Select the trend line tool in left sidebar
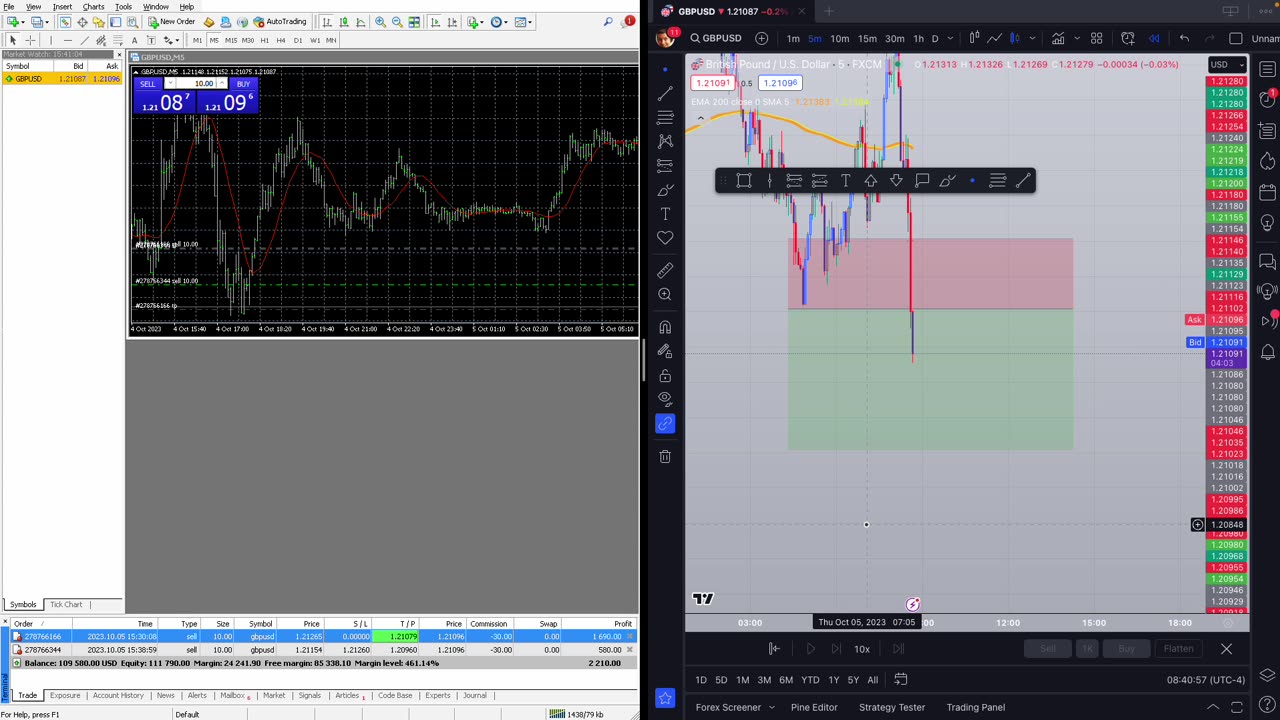 [x=665, y=93]
